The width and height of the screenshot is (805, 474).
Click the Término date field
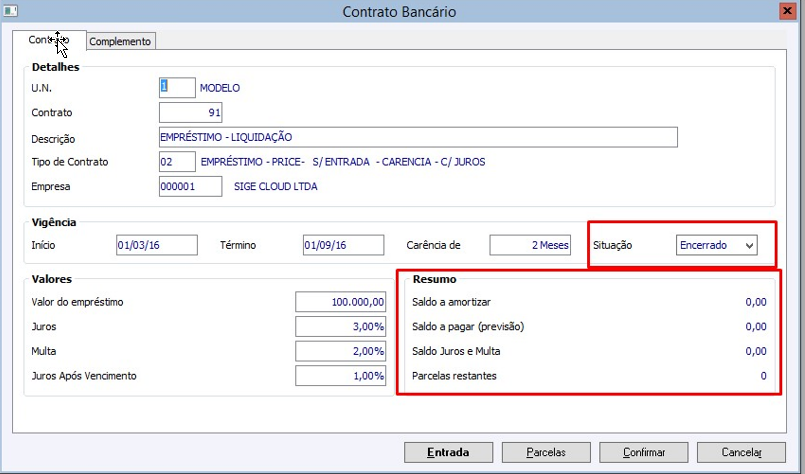click(x=343, y=245)
